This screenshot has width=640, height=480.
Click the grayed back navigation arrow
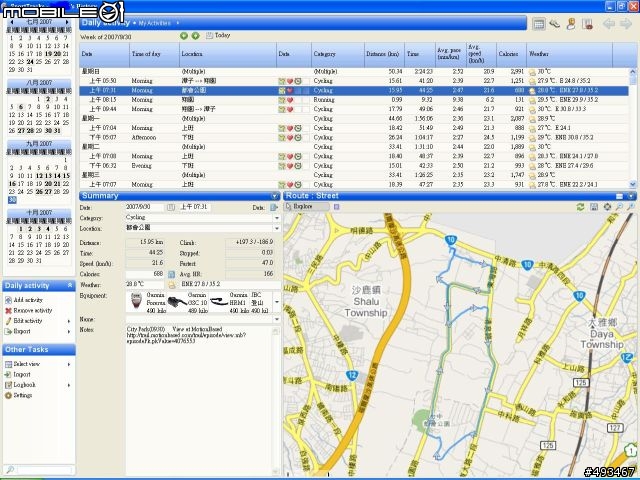[x=609, y=24]
